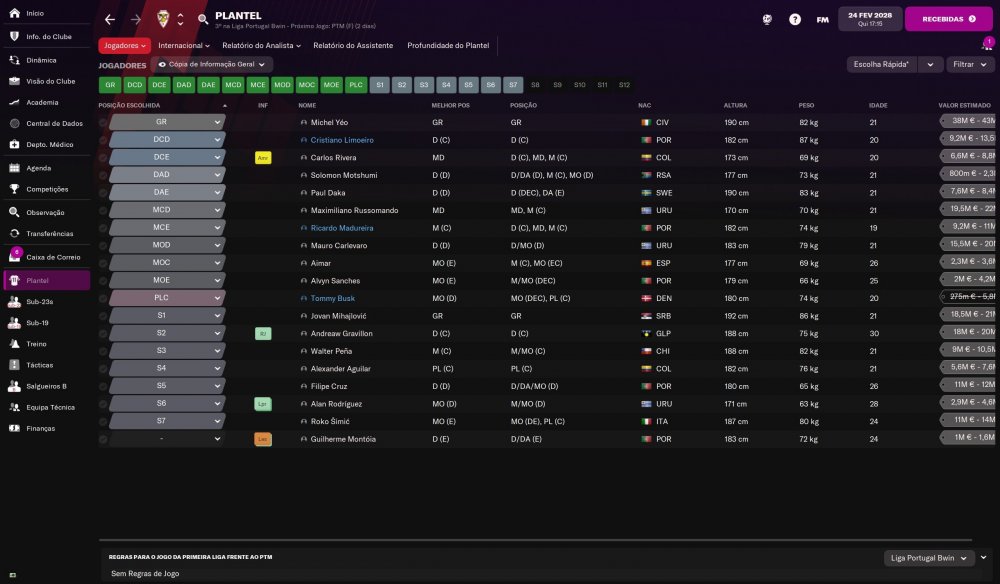The image size is (1000, 584).
Task: Switch to Profundidade do Plantel tab
Action: coord(448,45)
